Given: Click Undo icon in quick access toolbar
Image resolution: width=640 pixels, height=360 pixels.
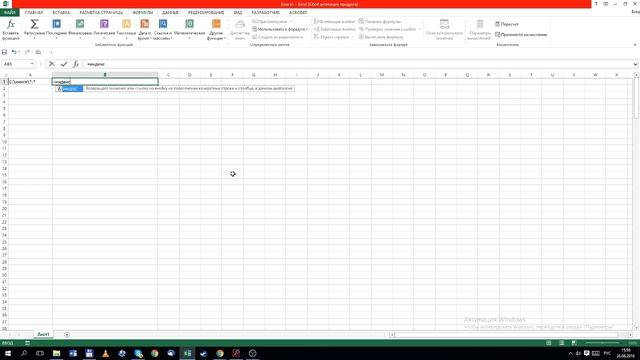Looking at the screenshot, I should click(14, 52).
